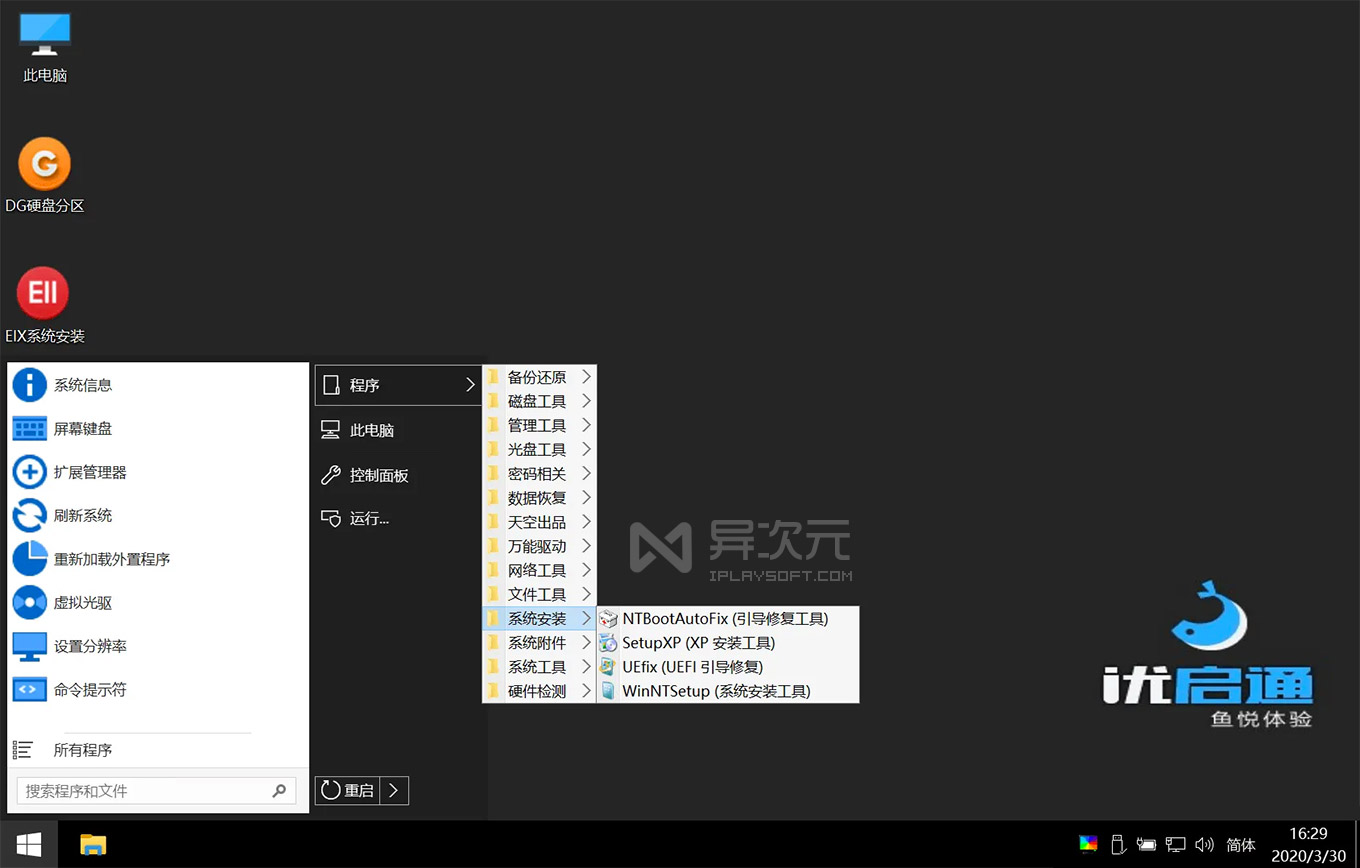Expand the 数据恢复 submenu

pyautogui.click(x=535, y=497)
